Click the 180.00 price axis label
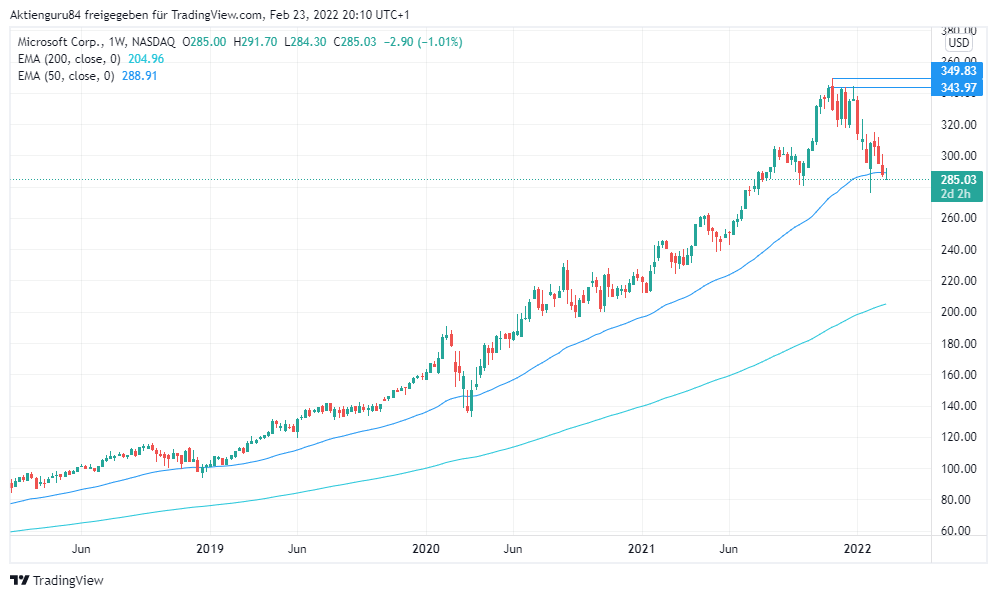Screen dimensions: 997x598 pos(958,344)
